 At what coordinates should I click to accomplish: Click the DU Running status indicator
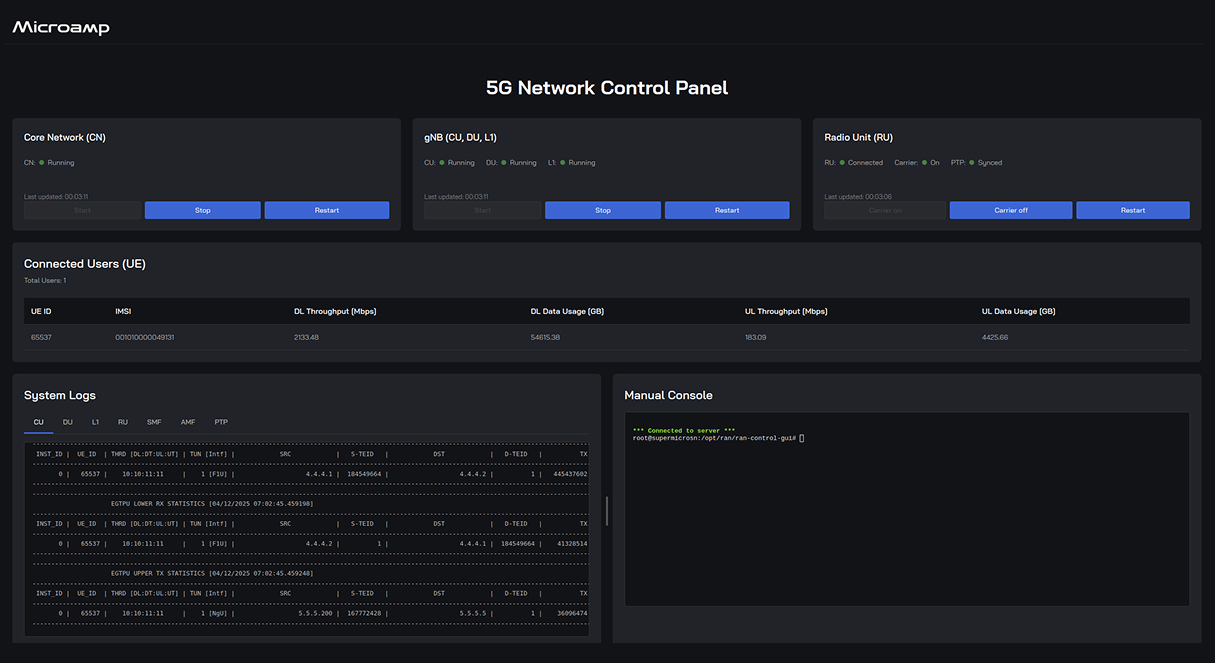503,162
